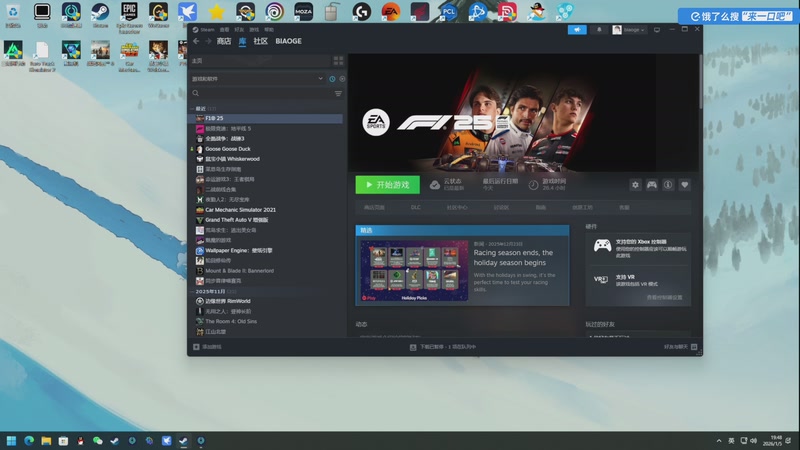800x450 pixels.
Task: Switch the library to grid view icon
Action: click(x=338, y=61)
